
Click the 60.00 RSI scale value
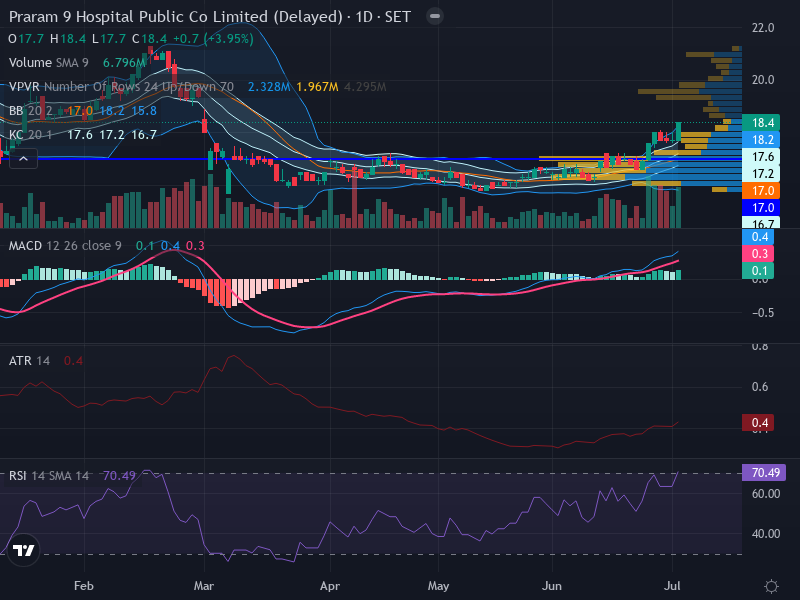point(765,494)
